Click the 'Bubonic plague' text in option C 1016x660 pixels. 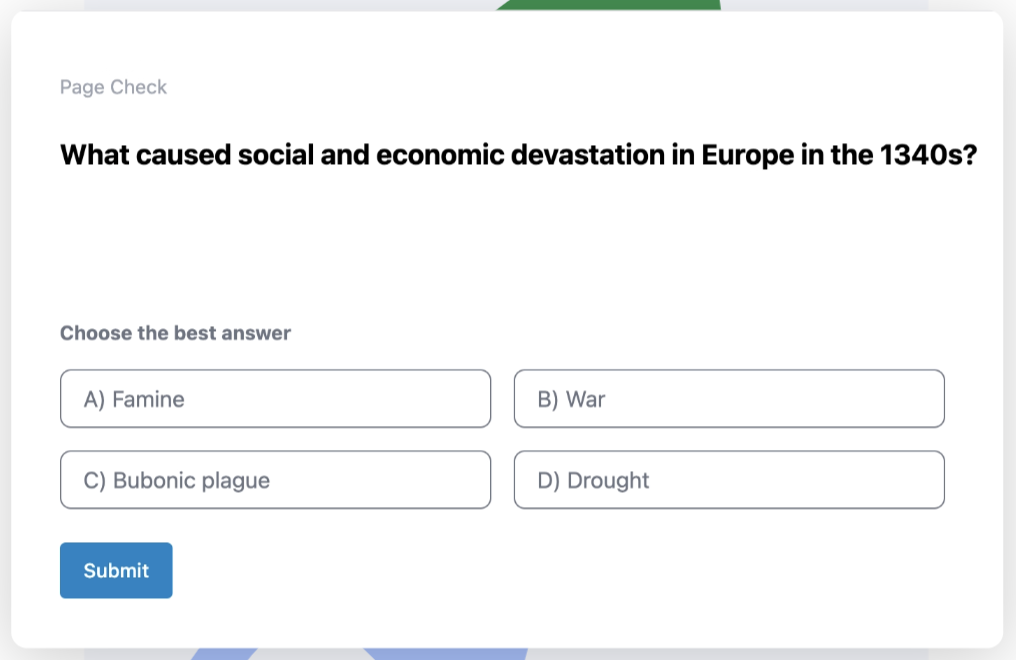coord(191,481)
